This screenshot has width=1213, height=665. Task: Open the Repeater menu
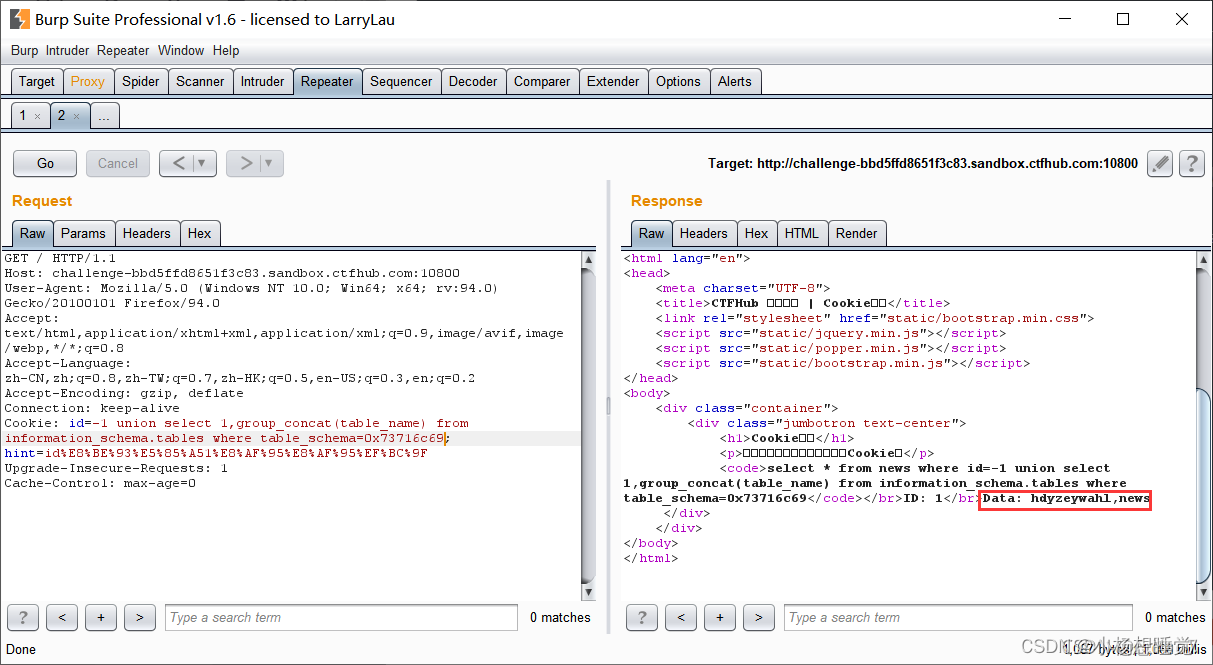123,50
